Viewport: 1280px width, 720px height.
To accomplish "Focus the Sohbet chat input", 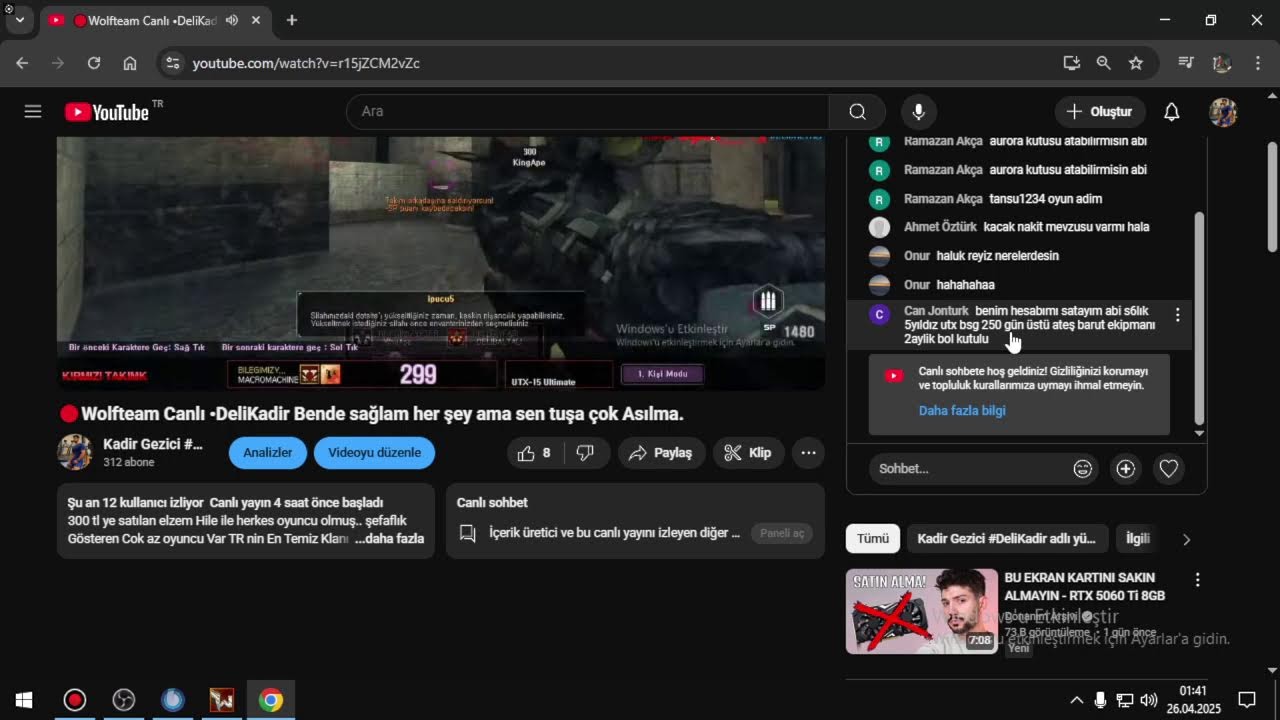I will (969, 468).
